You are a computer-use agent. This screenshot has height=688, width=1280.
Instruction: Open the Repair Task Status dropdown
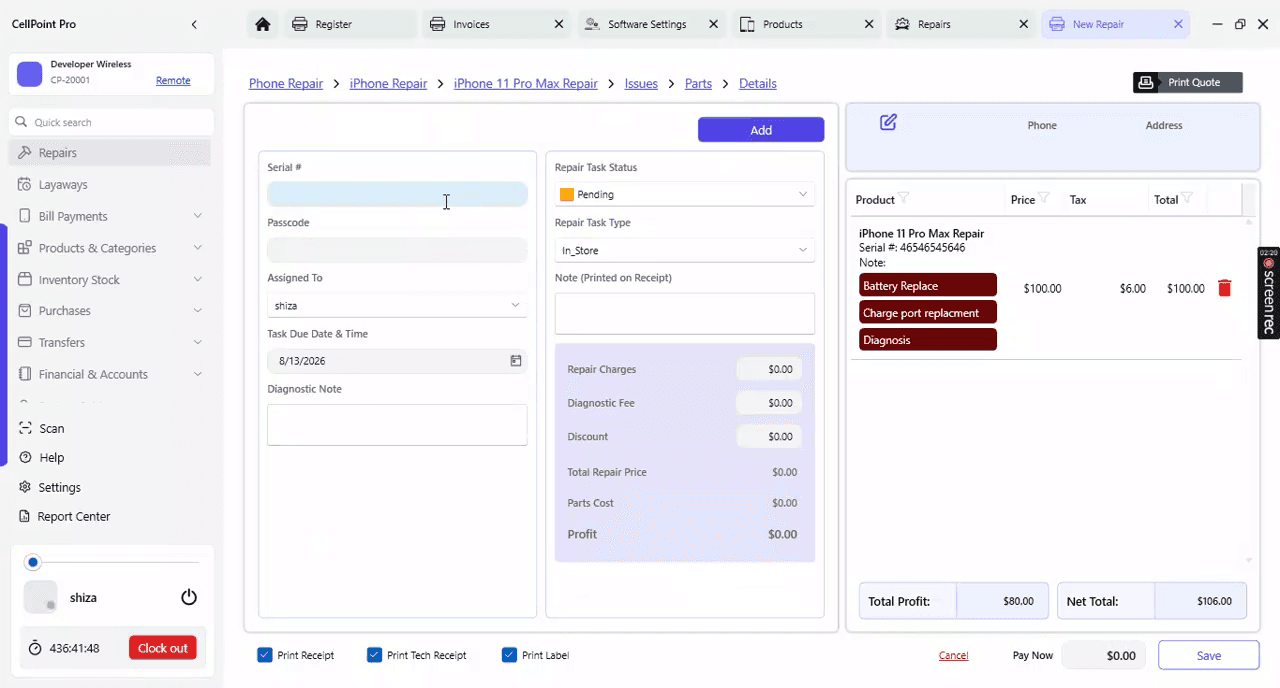[x=685, y=194]
